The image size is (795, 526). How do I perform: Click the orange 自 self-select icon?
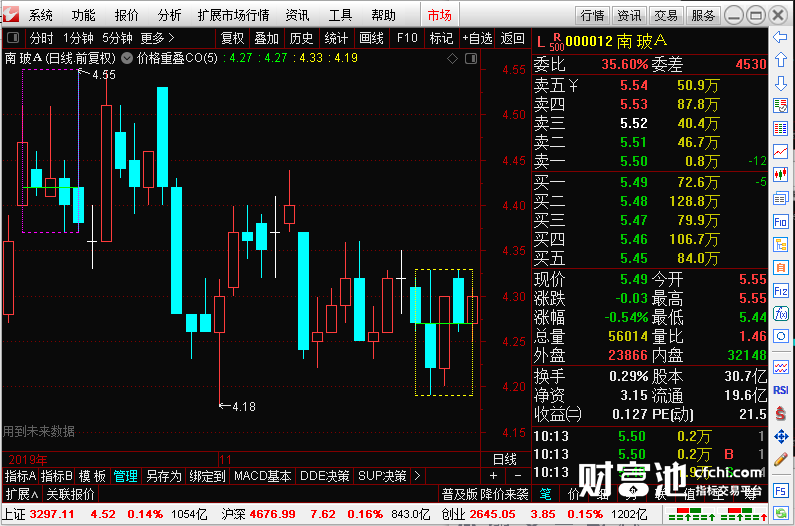pyautogui.click(x=780, y=267)
